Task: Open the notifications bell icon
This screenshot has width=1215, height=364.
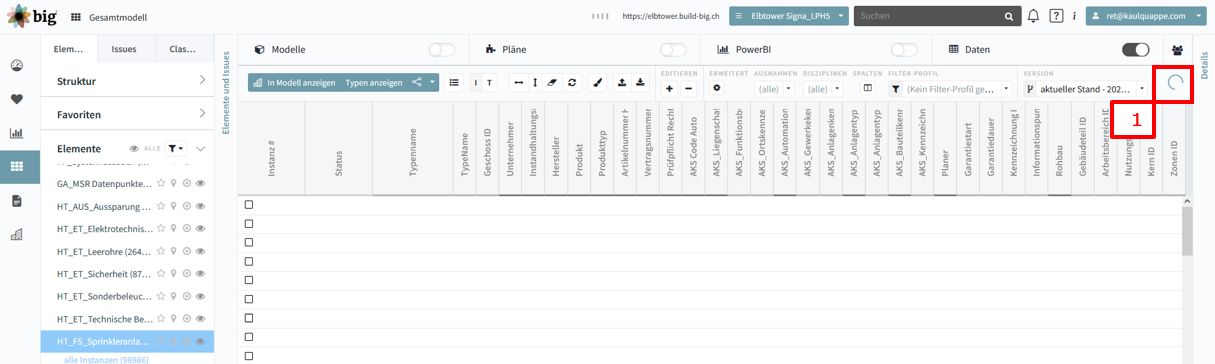Action: click(x=1033, y=16)
